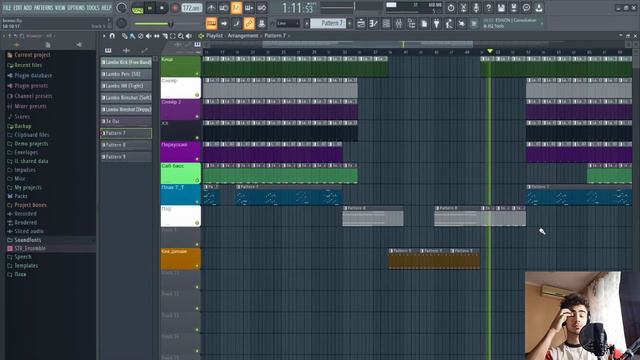The height and width of the screenshot is (360, 640).
Task: Open the FILE menu
Action: [7, 8]
